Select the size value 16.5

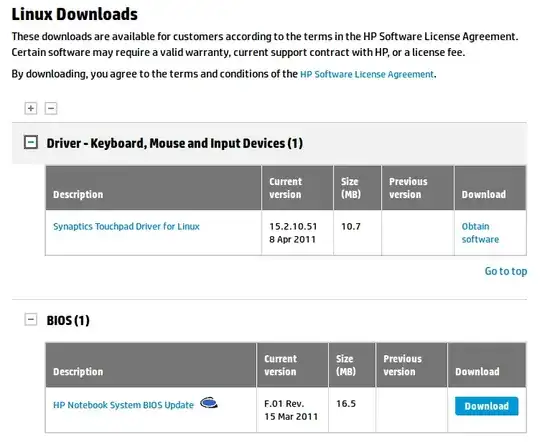346,403
